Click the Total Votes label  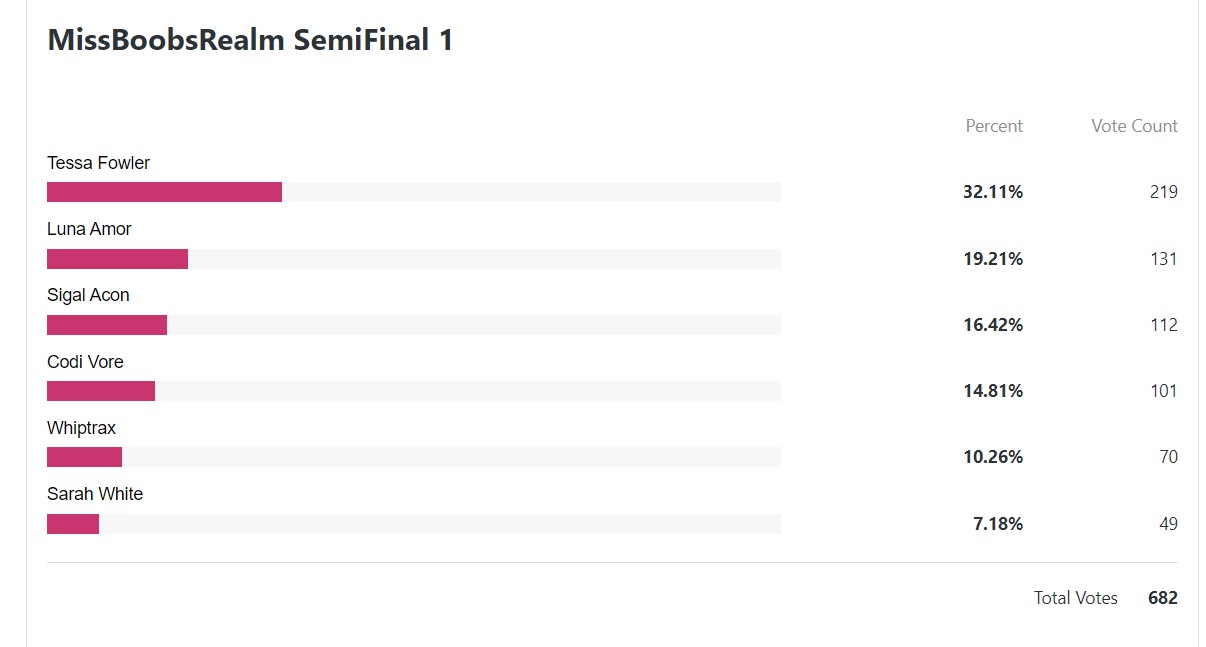point(1076,598)
